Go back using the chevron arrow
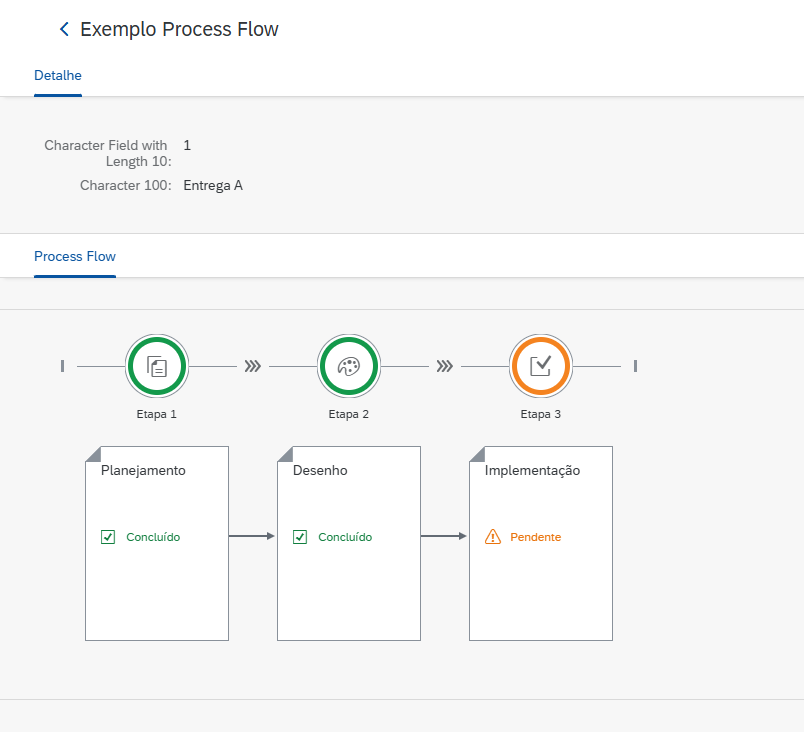This screenshot has width=804, height=732. (x=64, y=29)
